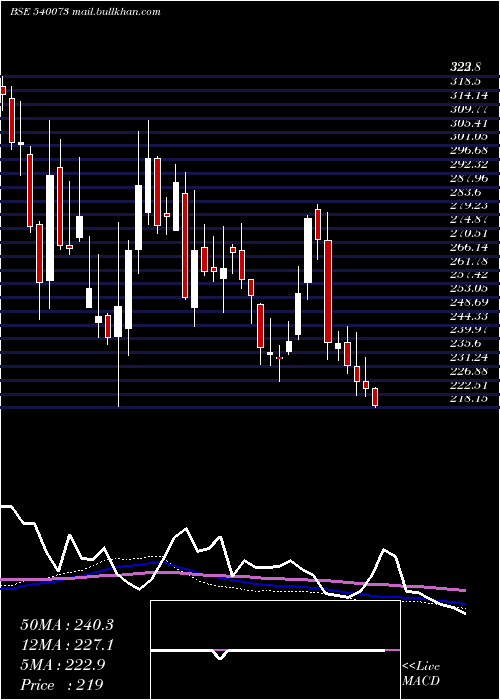Click the '<<Live MACD' label
Image resolution: width=500 pixels, height=700 pixels.
click(421, 674)
